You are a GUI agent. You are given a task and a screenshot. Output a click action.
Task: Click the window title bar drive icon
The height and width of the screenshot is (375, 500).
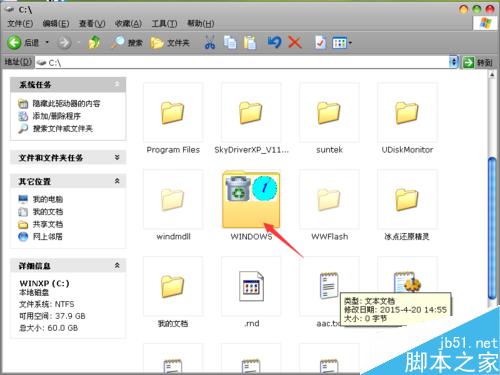[x=10, y=9]
